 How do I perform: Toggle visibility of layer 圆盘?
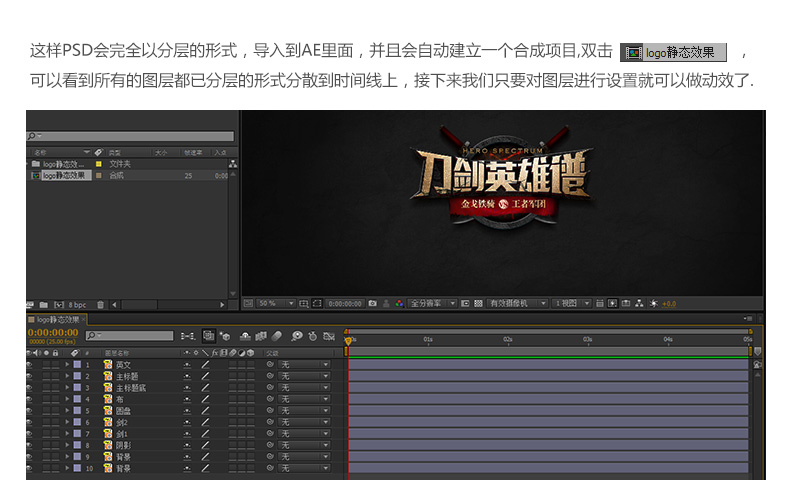pyautogui.click(x=29, y=410)
